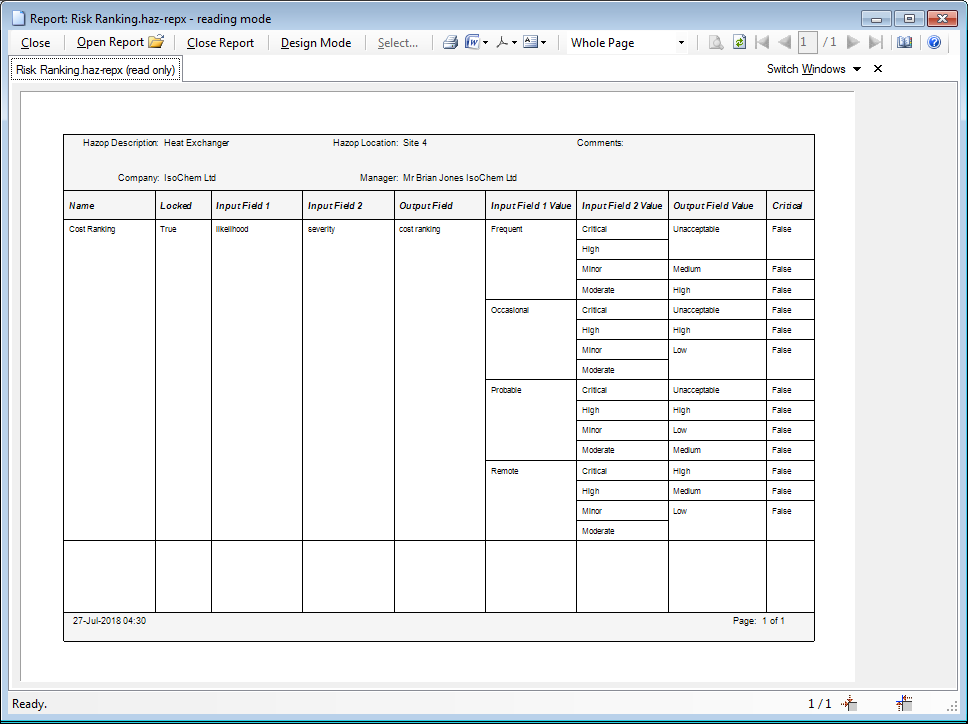
Task: Click the search preview magnifier icon
Action: pyautogui.click(x=715, y=42)
